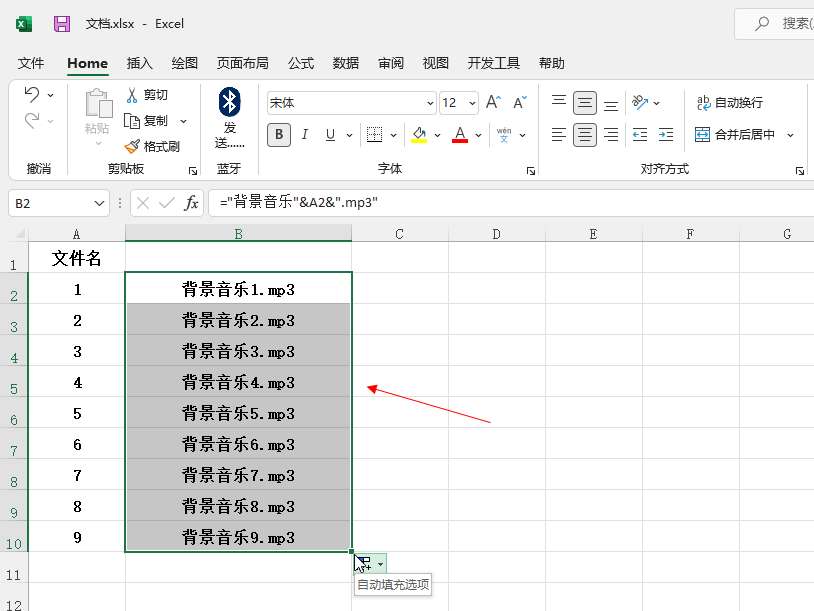This screenshot has height=611, width=814.
Task: Switch to the 开发工具 Developer tab
Action: 493,63
